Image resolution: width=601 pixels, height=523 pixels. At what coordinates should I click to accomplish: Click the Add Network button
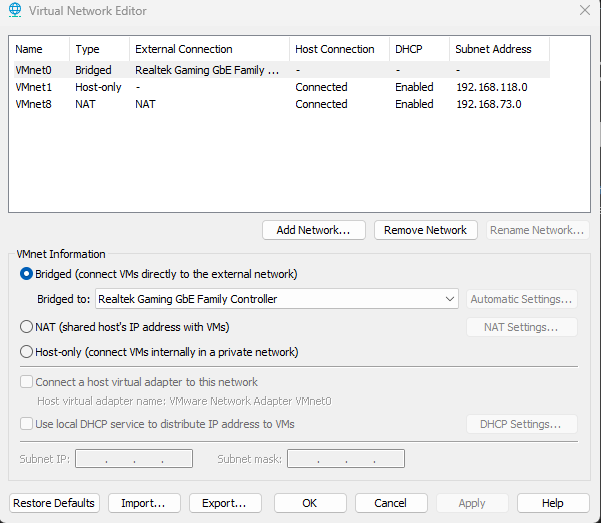[x=314, y=230]
